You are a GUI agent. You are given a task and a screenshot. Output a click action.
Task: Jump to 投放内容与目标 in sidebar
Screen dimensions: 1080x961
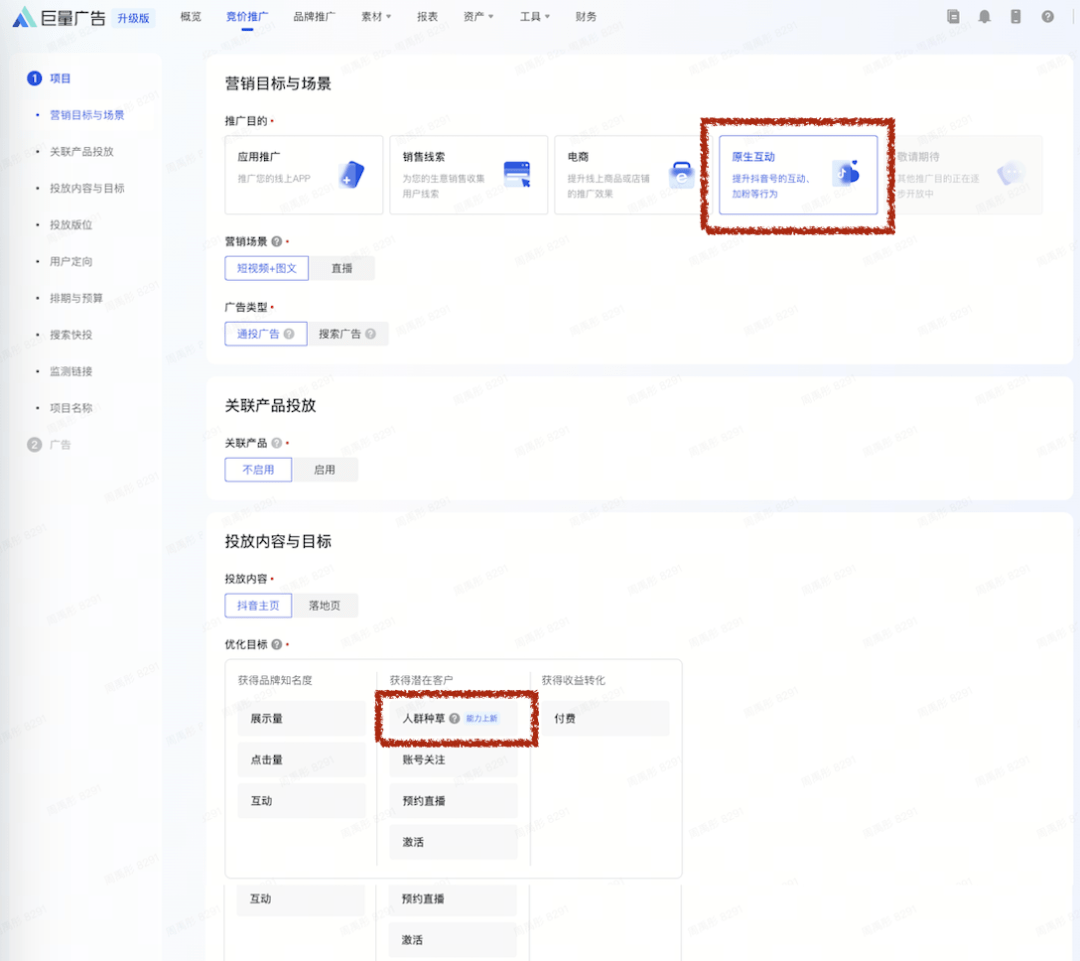click(87, 188)
